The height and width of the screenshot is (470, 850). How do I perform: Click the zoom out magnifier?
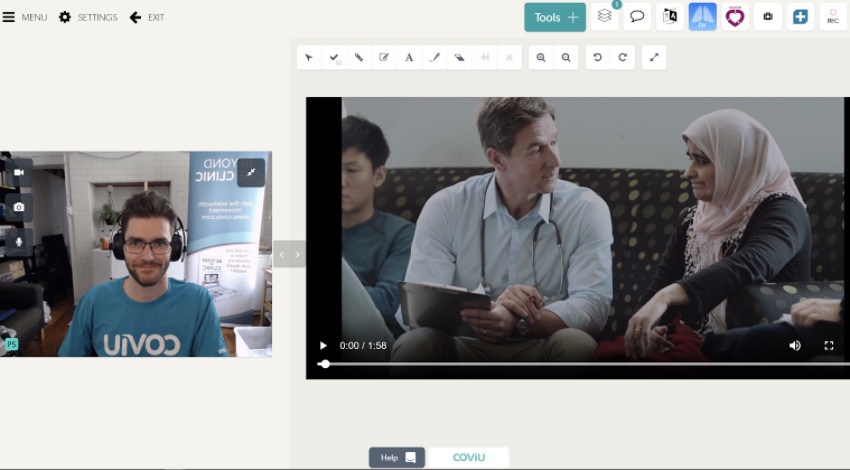566,58
